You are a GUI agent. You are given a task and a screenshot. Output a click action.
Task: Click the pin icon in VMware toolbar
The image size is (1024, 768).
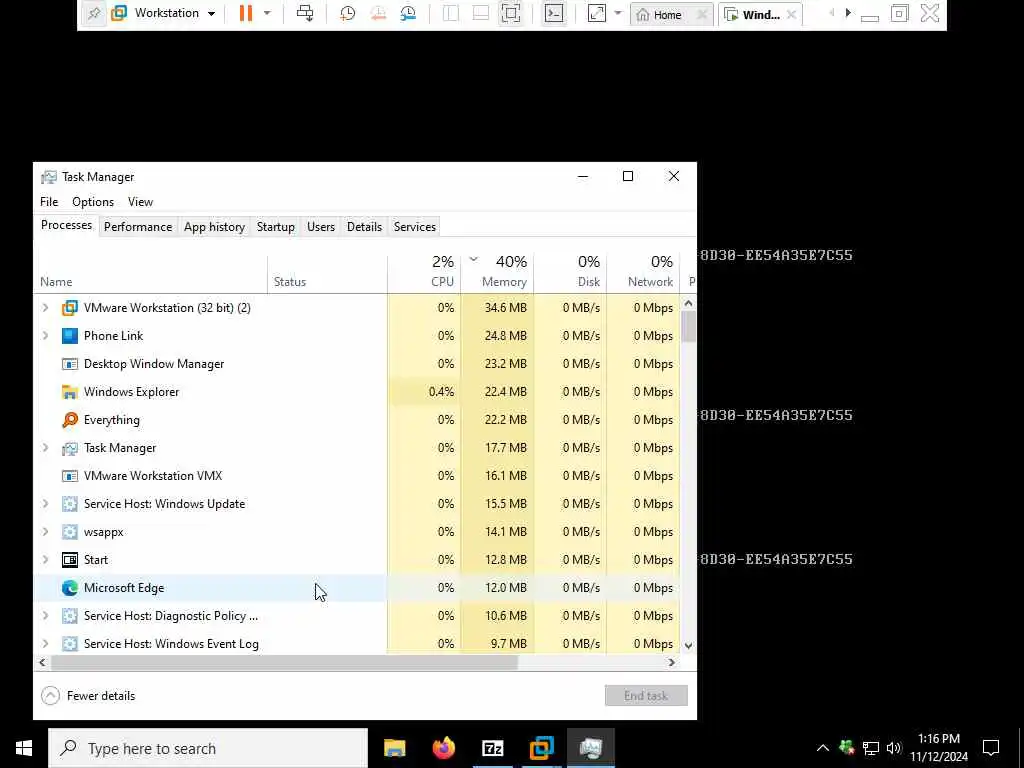[94, 14]
